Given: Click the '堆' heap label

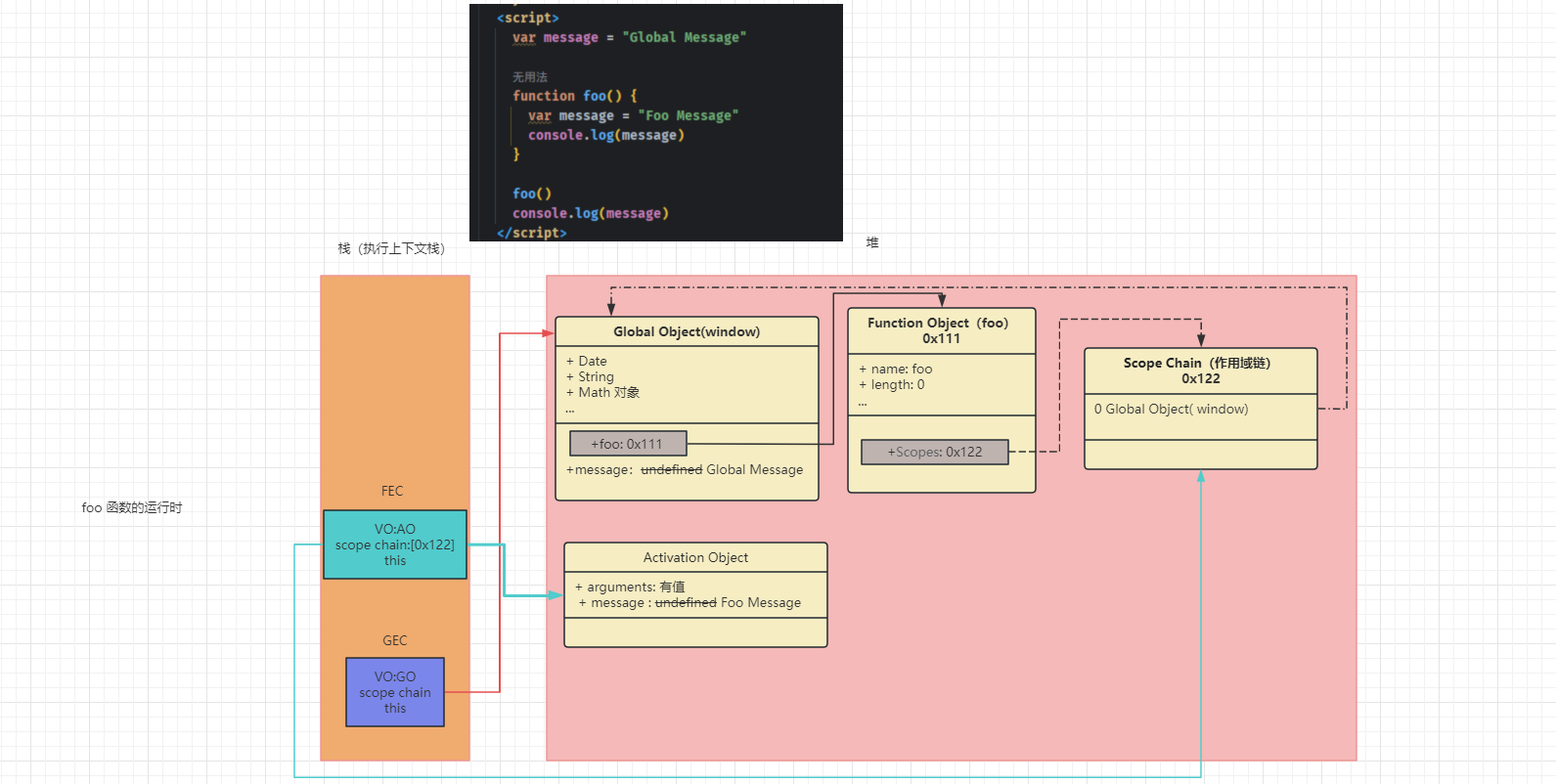Looking at the screenshot, I should [x=872, y=242].
